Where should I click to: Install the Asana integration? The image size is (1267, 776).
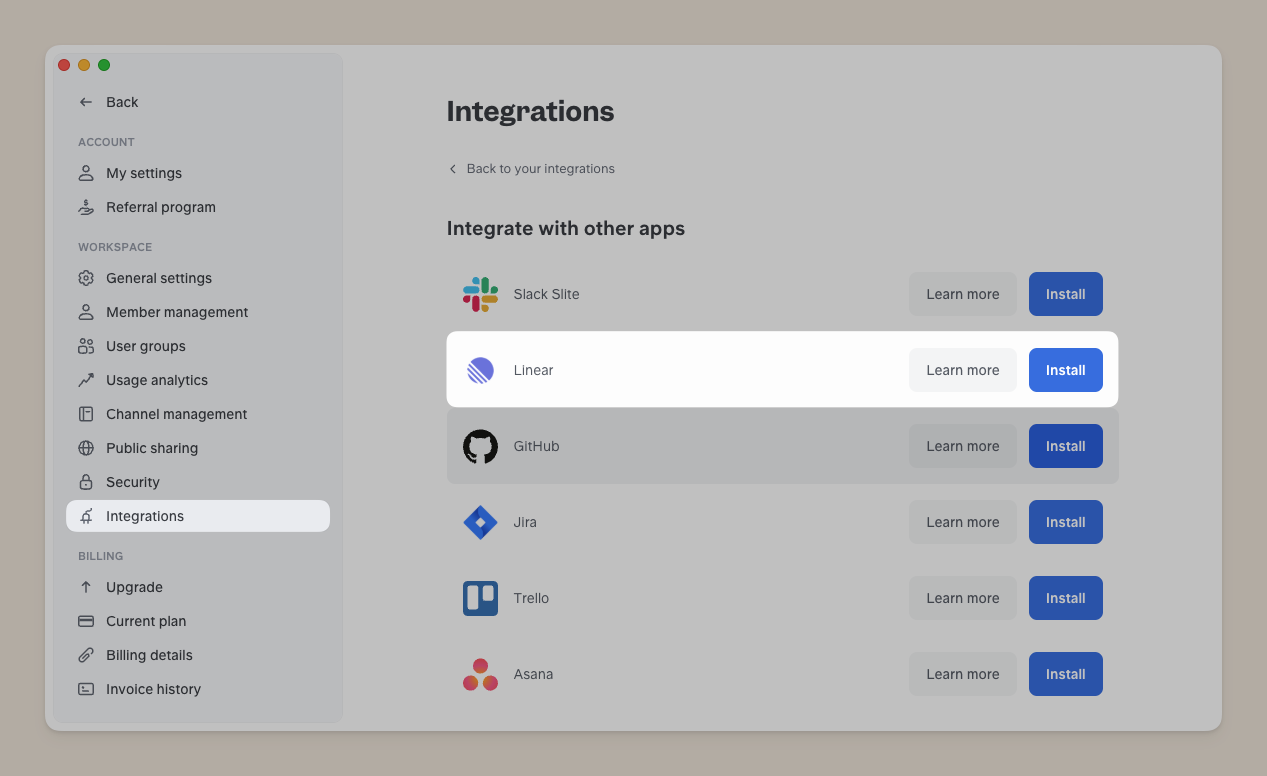(1066, 674)
